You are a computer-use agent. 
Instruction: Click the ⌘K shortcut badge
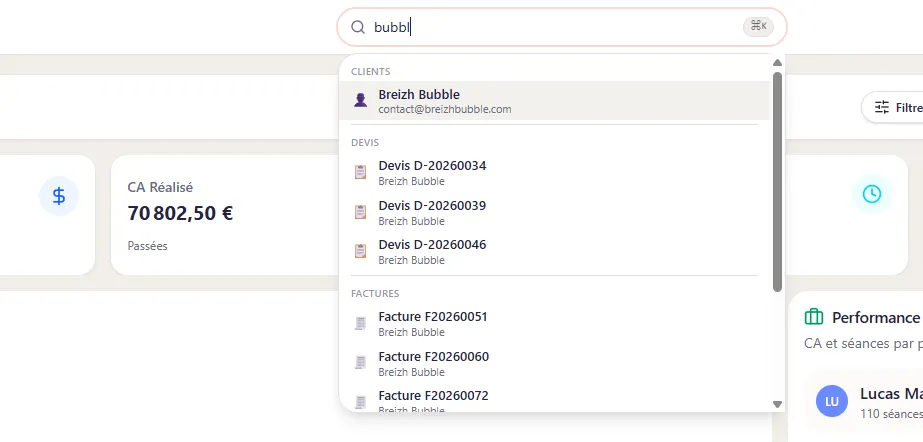(x=758, y=26)
